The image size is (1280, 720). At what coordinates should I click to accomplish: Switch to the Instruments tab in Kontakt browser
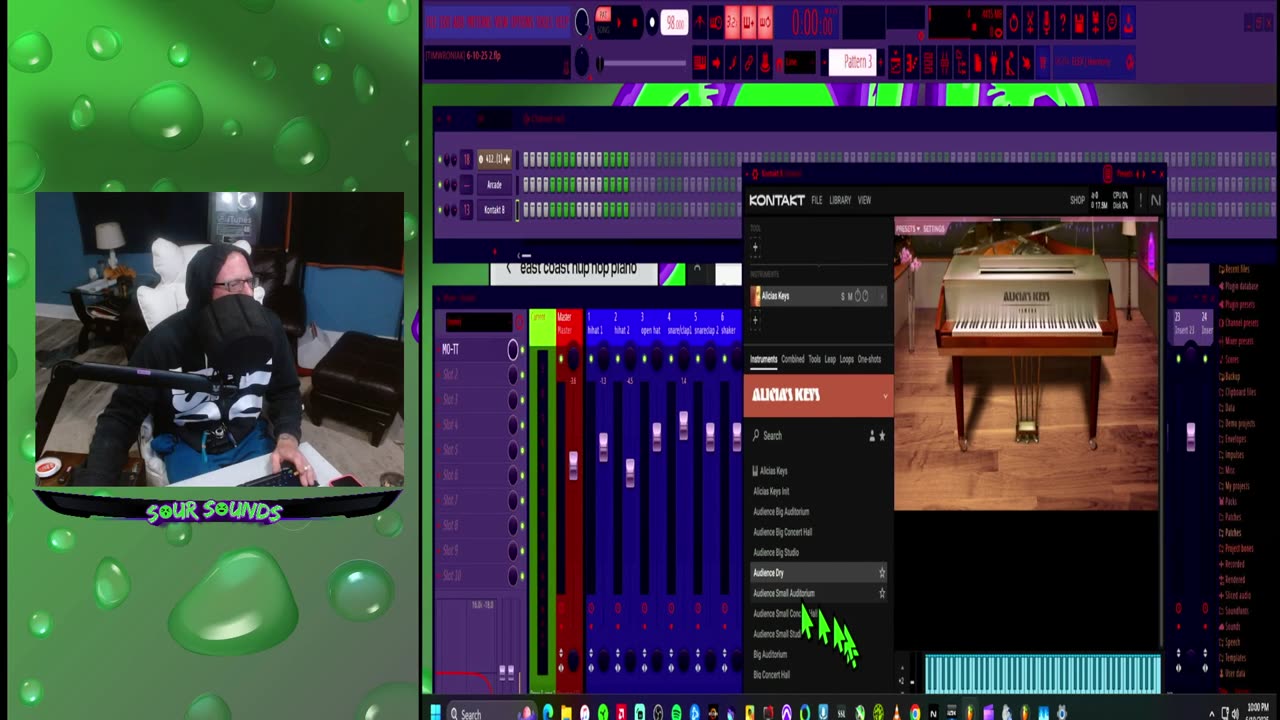click(764, 359)
